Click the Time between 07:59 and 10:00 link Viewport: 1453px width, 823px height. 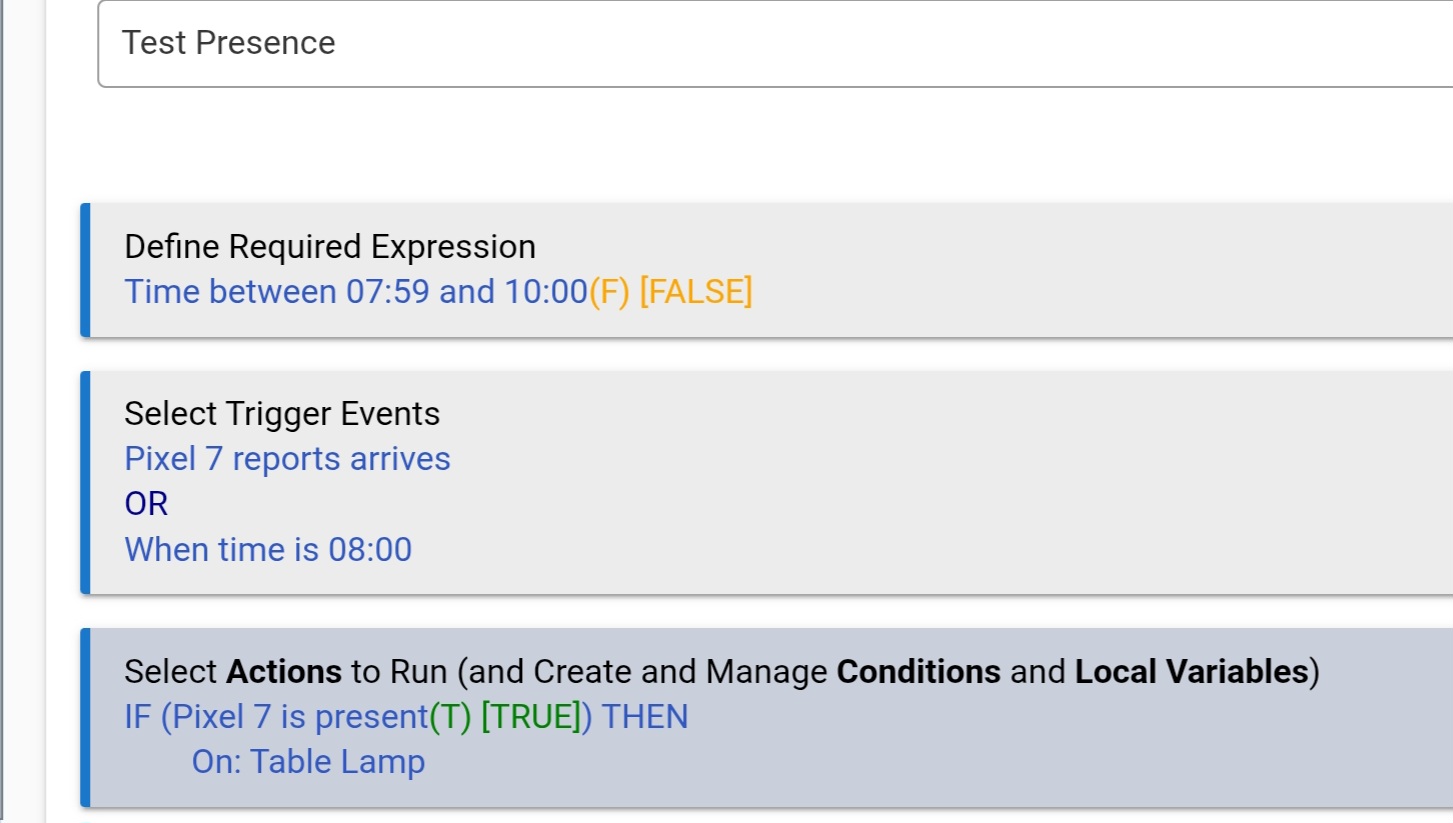pyautogui.click(x=355, y=292)
